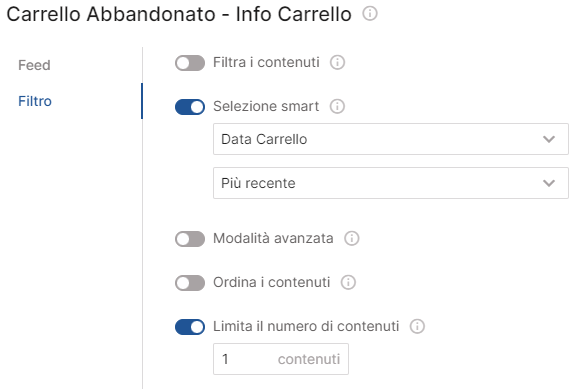Enable the Filtra i contenuti toggle
This screenshot has width=578, height=389.
[x=190, y=63]
